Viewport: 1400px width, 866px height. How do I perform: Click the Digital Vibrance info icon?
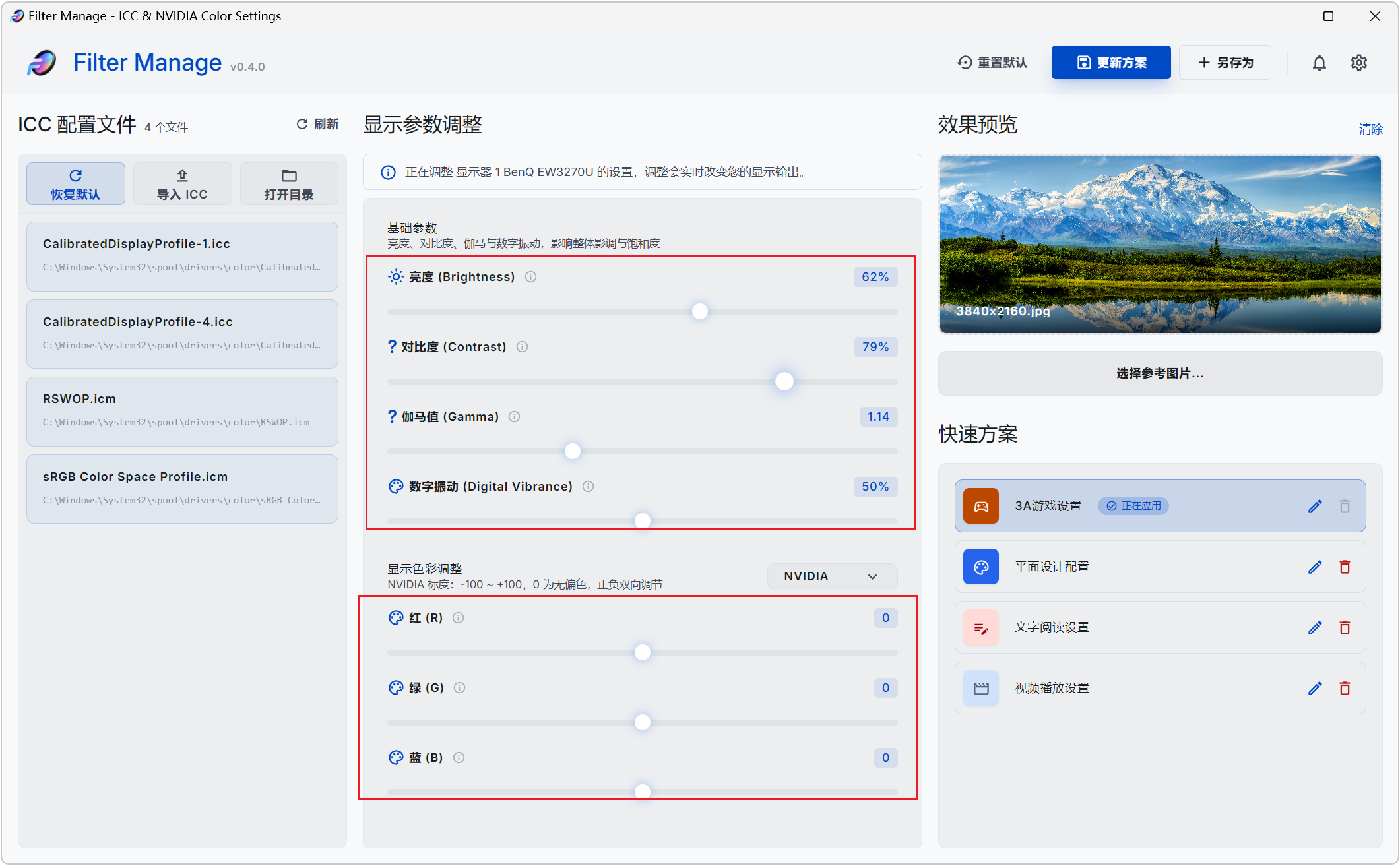588,487
